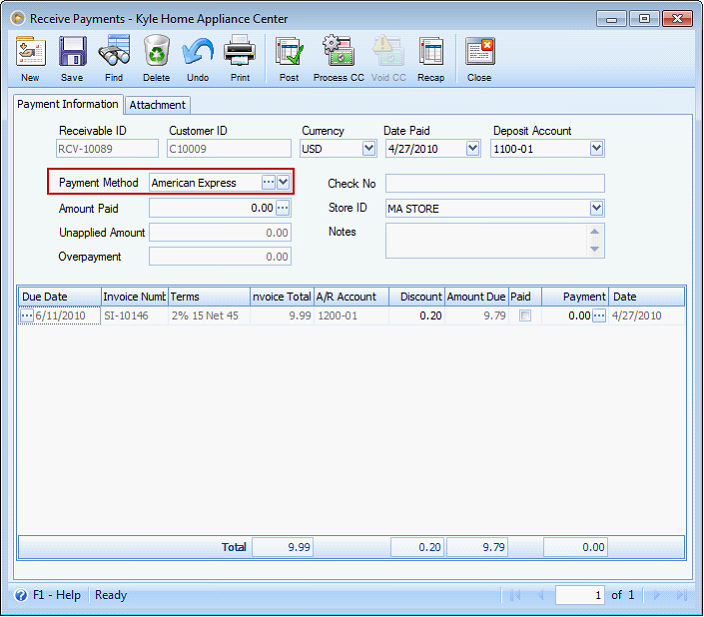
Task: Open the Store ID dropdown
Action: [x=597, y=208]
